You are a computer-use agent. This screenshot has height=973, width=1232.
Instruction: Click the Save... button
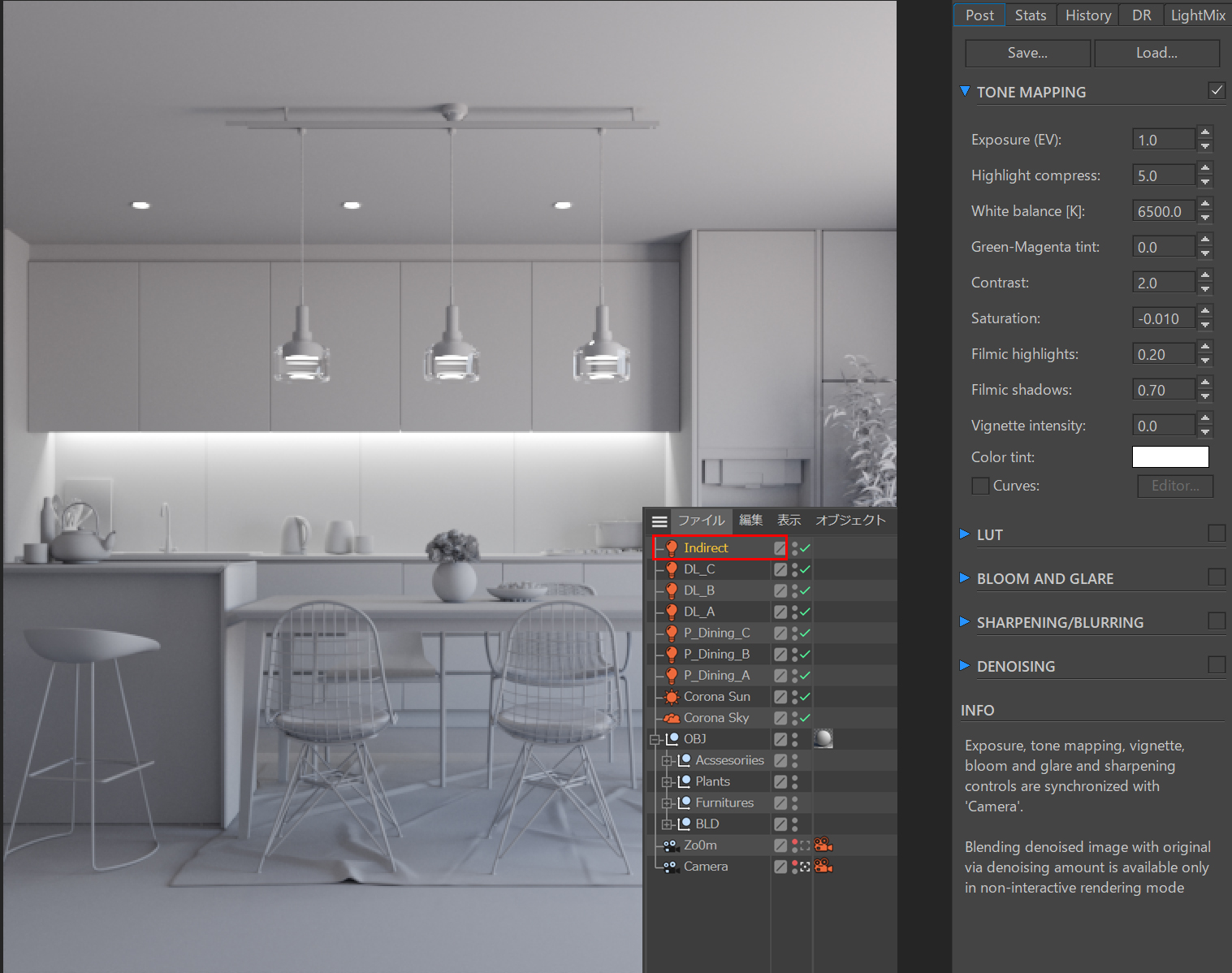pos(1027,52)
